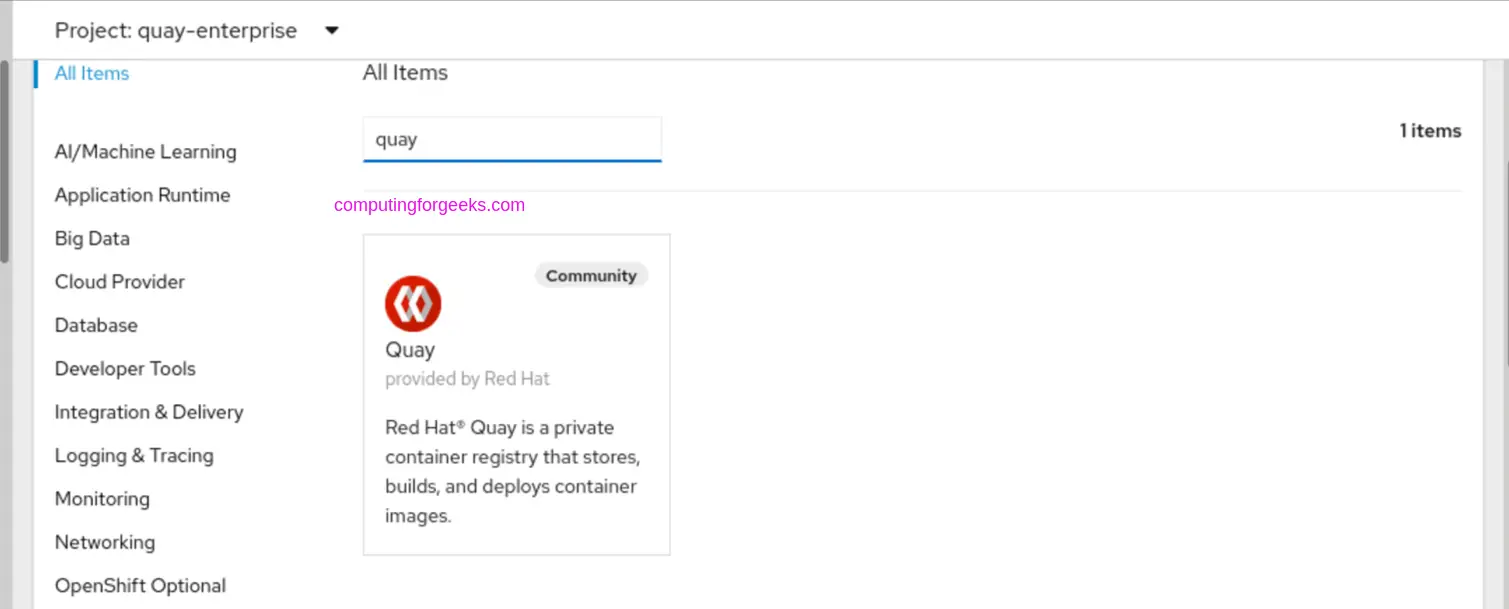The height and width of the screenshot is (609, 1509).
Task: Open the AI/Machine Learning category
Action: [x=145, y=151]
